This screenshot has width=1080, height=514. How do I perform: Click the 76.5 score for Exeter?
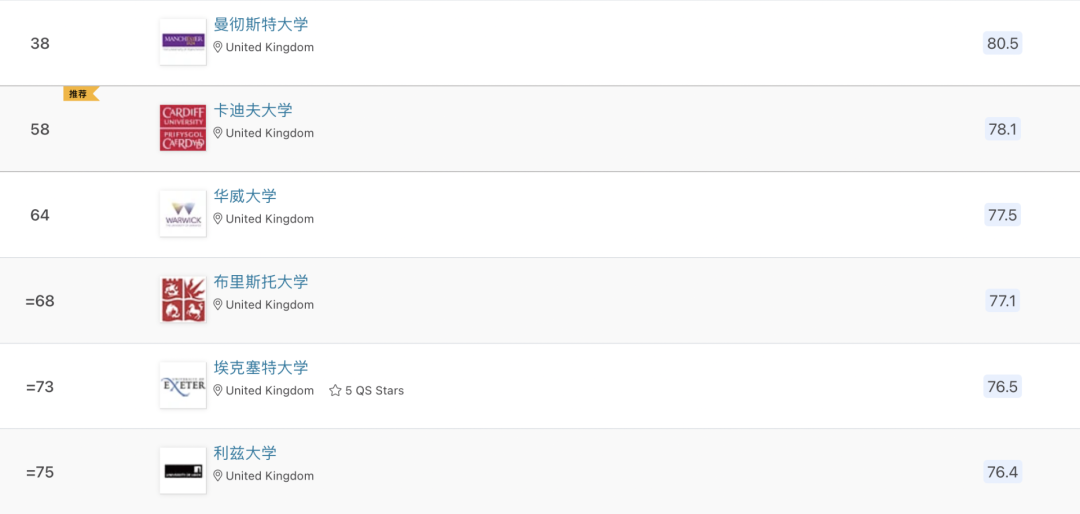[x=1002, y=387]
